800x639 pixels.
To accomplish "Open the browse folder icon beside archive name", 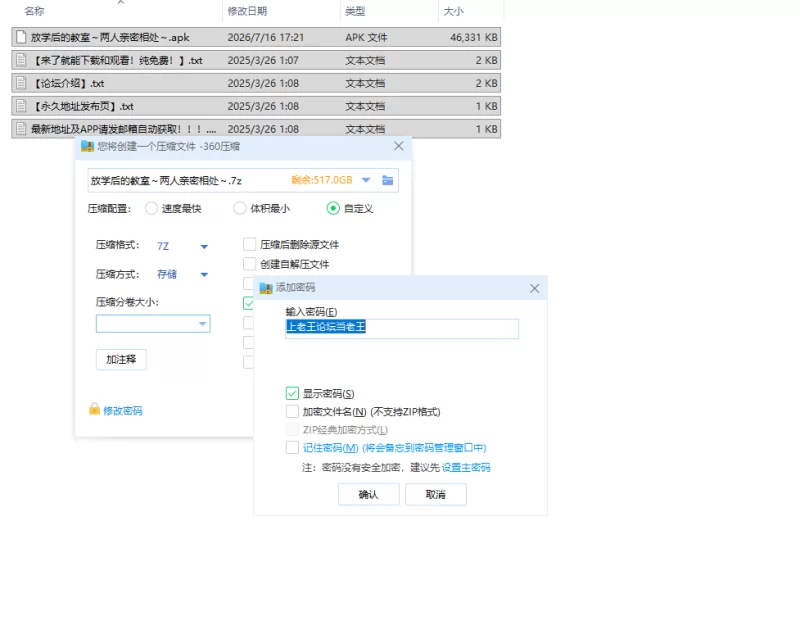I will tap(388, 180).
